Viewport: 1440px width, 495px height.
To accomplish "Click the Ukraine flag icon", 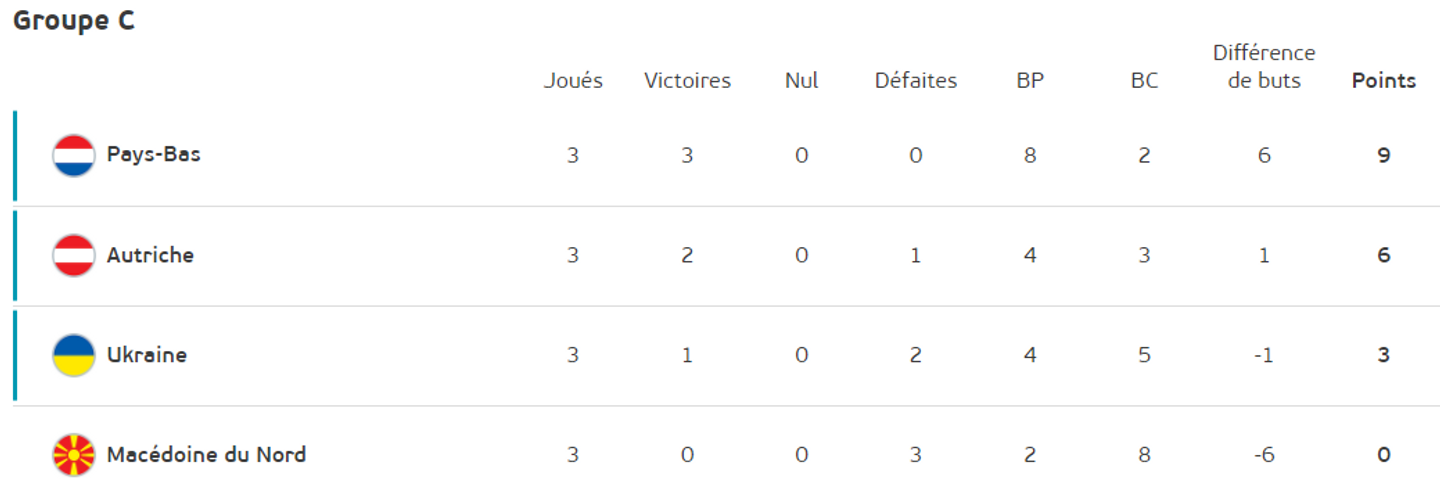I will pyautogui.click(x=74, y=356).
